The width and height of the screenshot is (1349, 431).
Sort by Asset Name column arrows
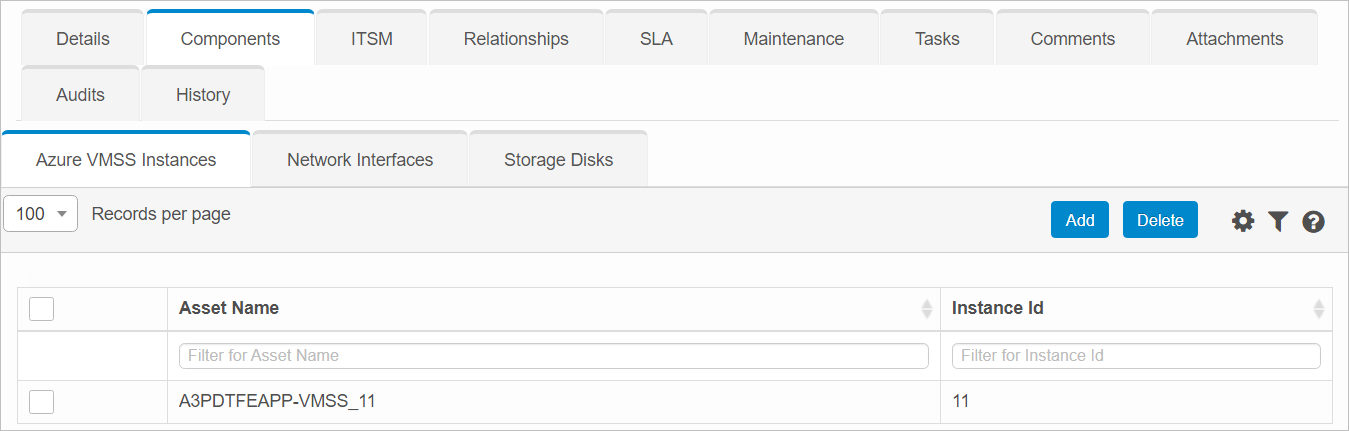point(926,309)
